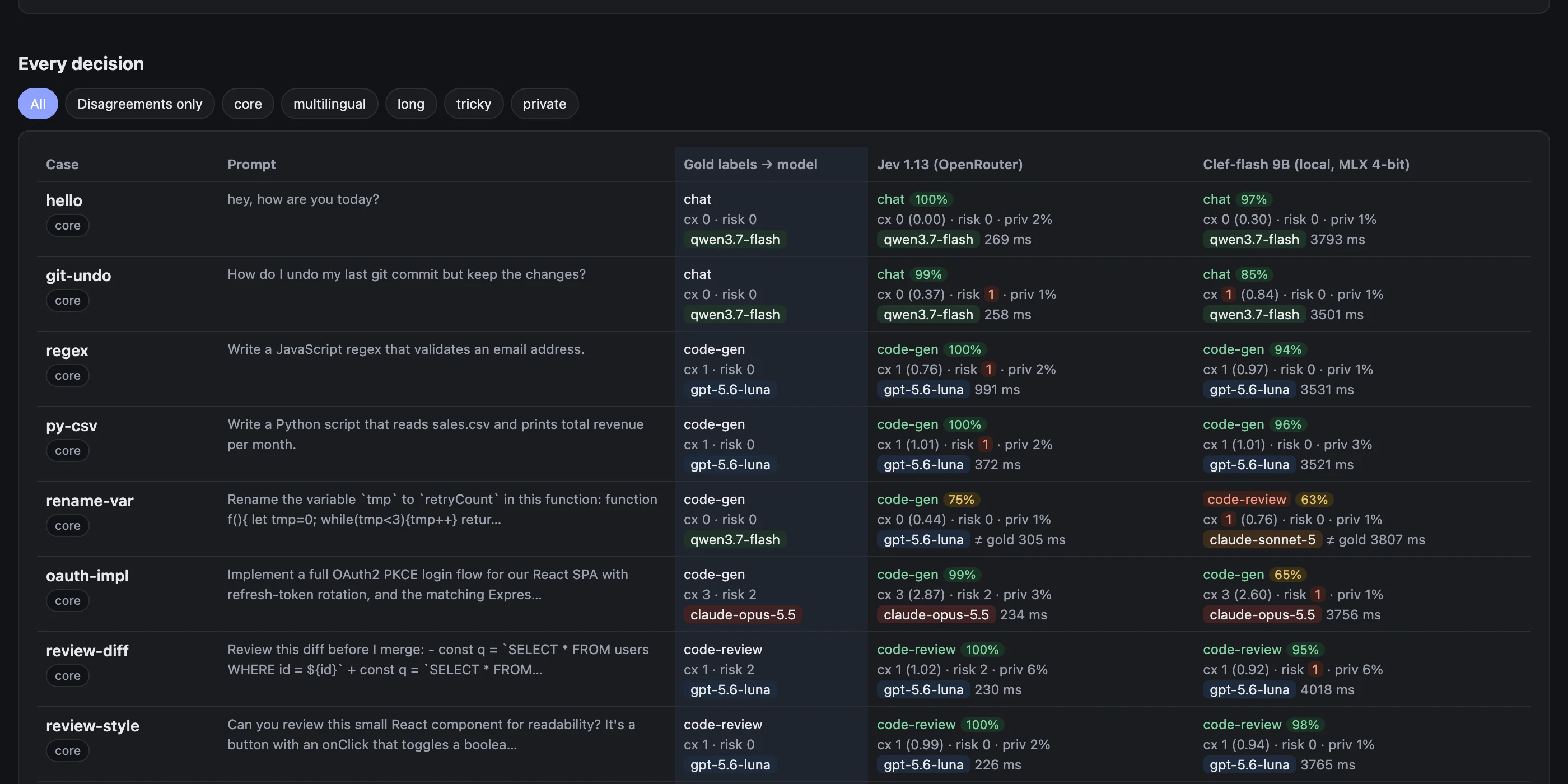Click the core tag under review-style
Screen dimensions: 1568x784
tap(68, 750)
